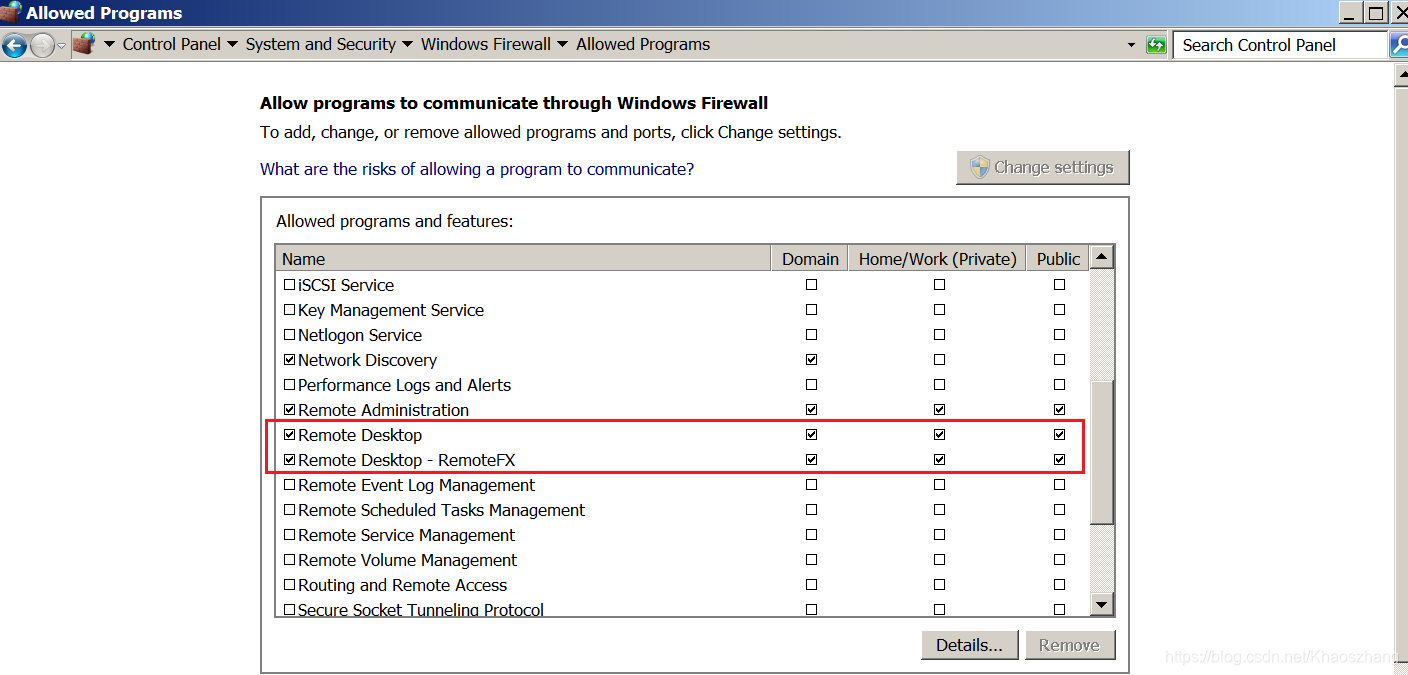
Task: Toggle Remote Administration Public checkbox
Action: (x=1059, y=410)
